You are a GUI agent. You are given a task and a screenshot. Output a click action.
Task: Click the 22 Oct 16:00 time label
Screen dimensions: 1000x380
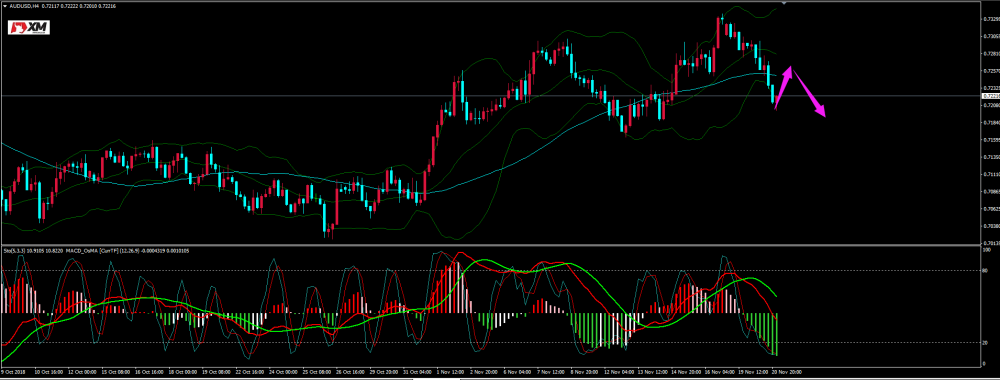249,372
